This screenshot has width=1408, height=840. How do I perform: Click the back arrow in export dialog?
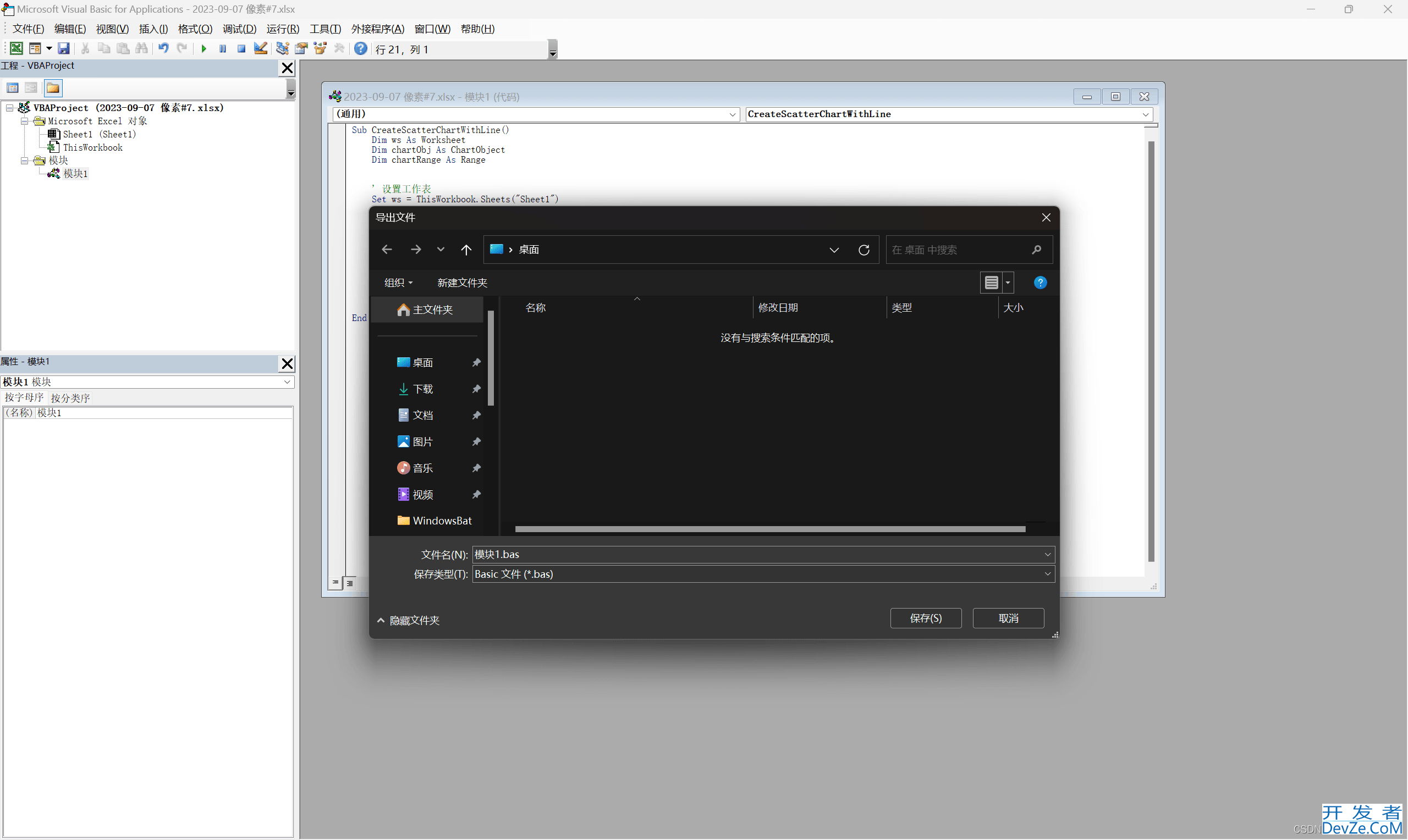pyautogui.click(x=387, y=250)
